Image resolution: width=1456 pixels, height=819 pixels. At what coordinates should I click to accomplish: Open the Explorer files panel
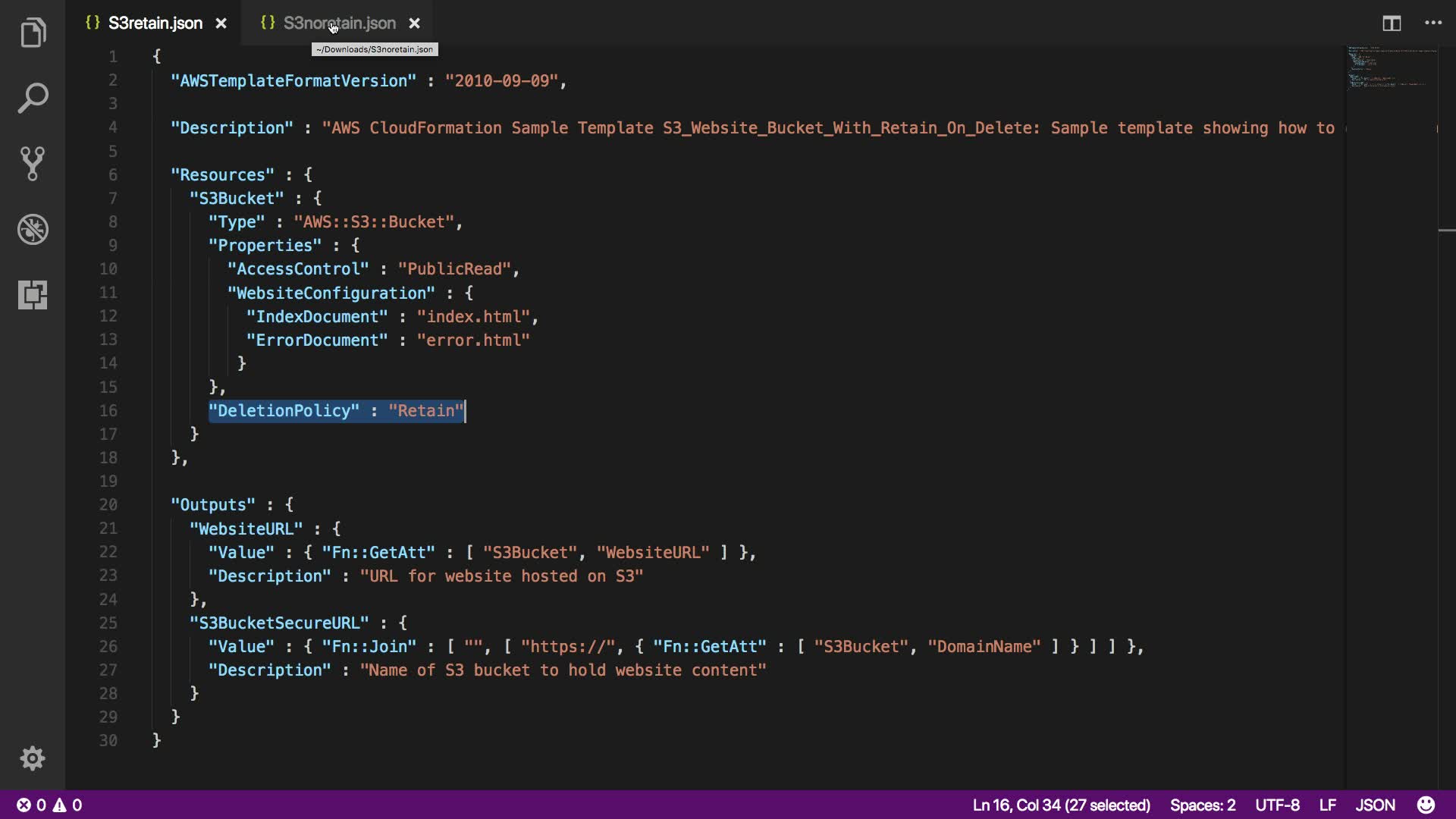click(33, 33)
